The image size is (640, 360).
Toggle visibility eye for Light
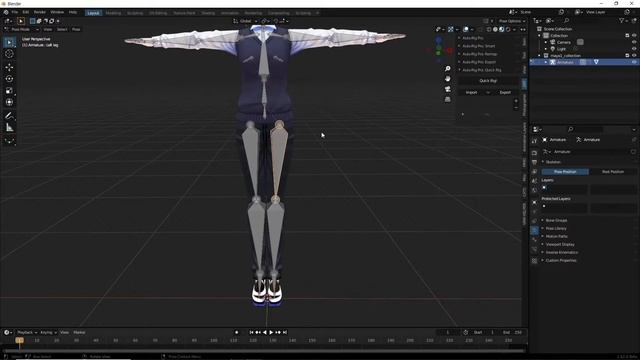click(634, 49)
